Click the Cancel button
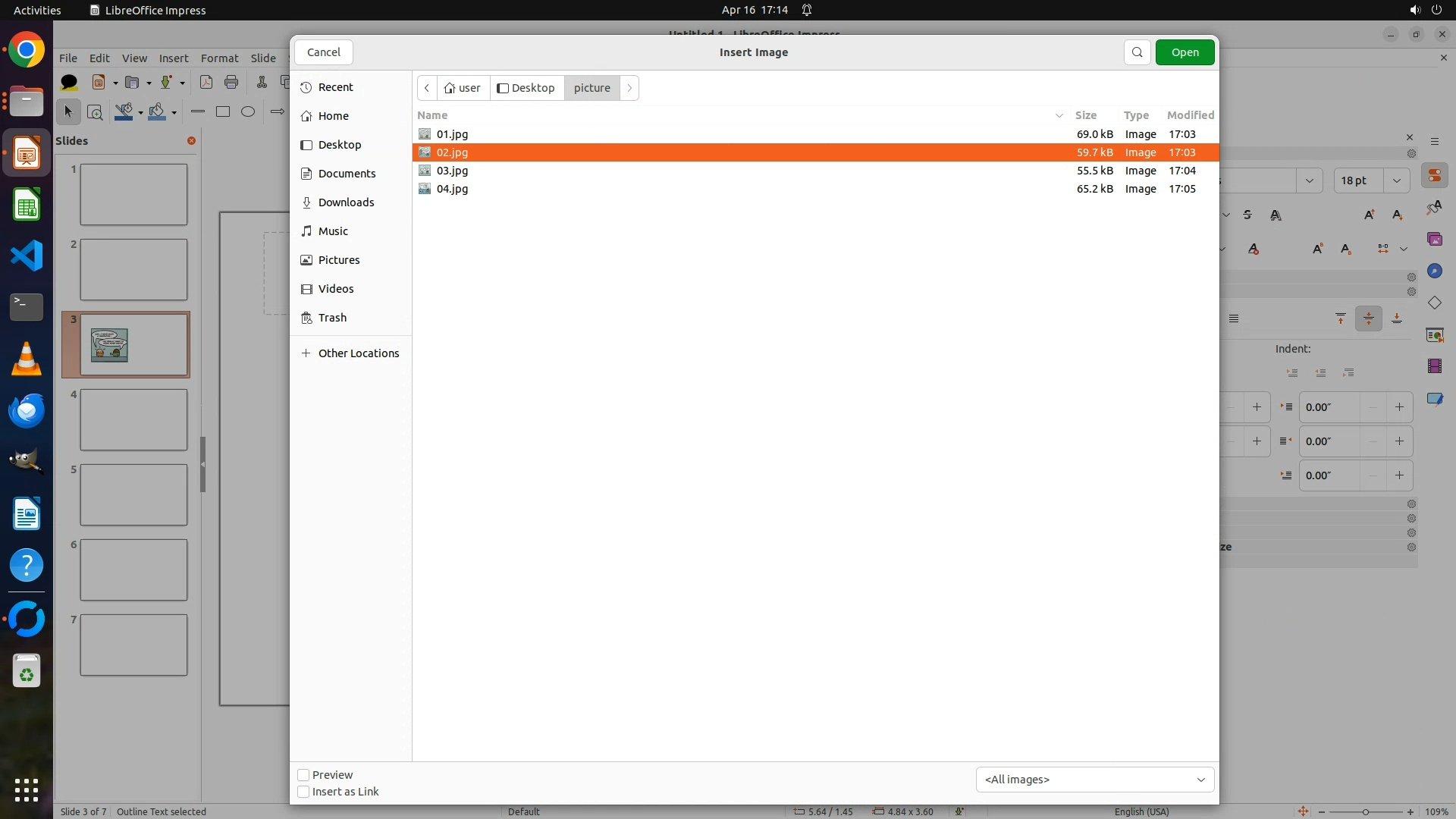The height and width of the screenshot is (819, 1456). click(324, 52)
